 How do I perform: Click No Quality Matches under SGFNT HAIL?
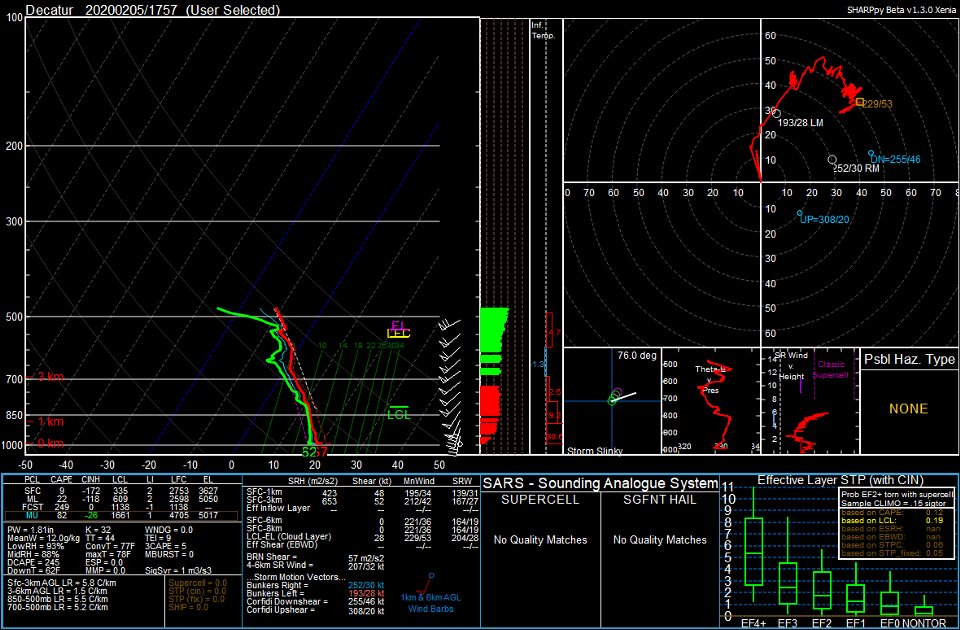click(x=659, y=539)
